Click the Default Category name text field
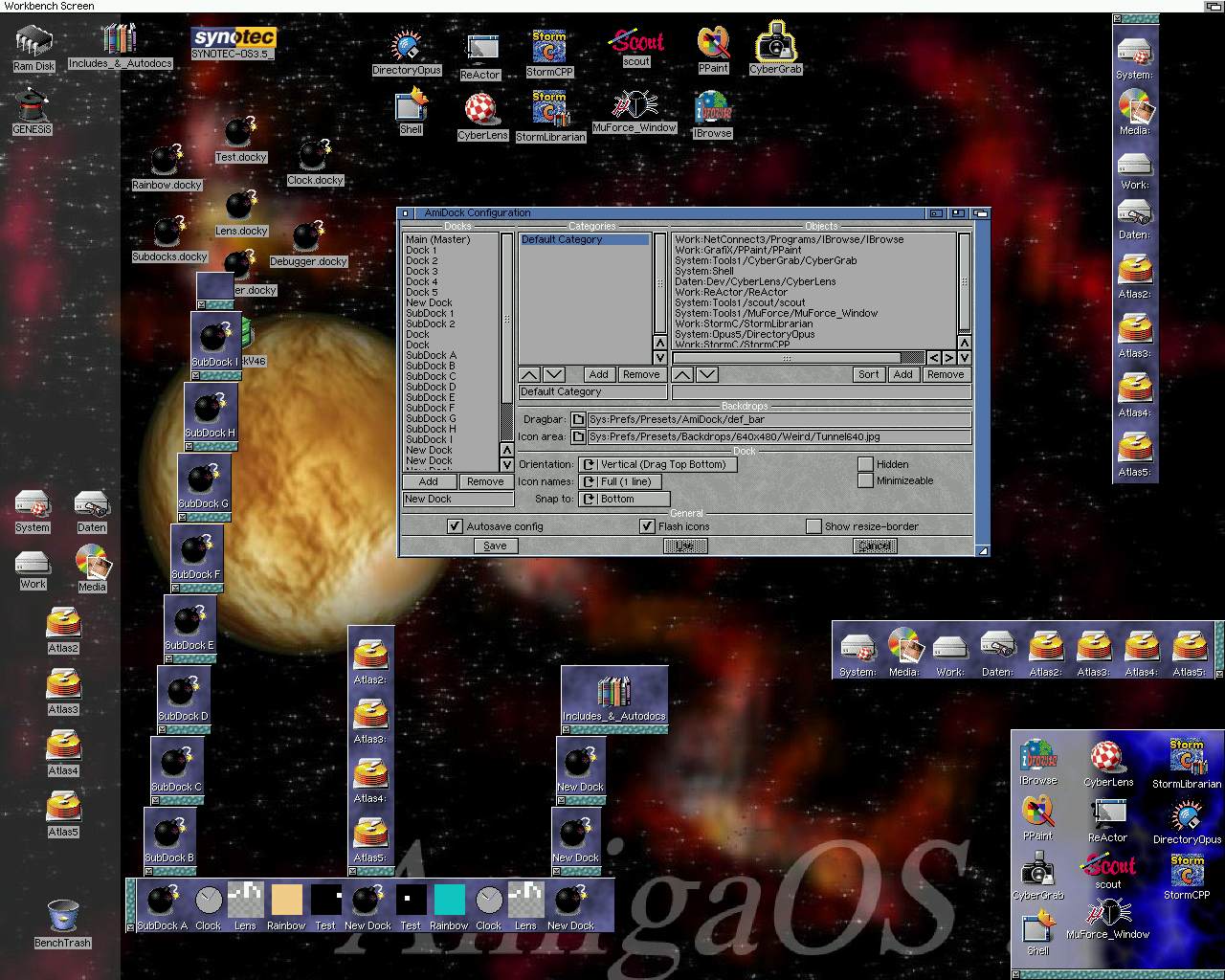The width and height of the screenshot is (1225, 980). tap(591, 391)
